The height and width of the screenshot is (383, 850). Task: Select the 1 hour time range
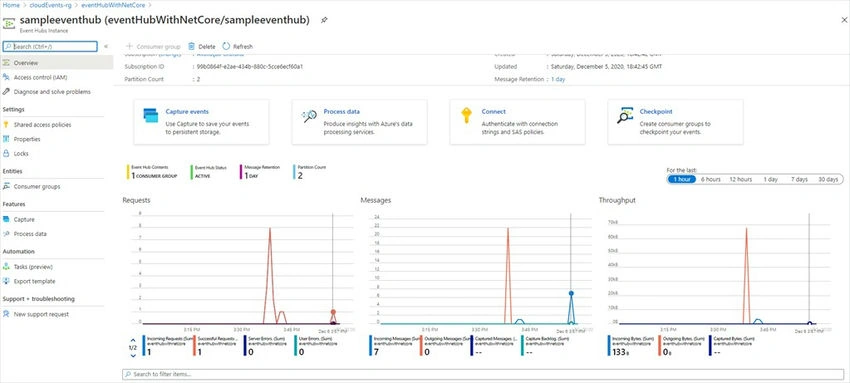click(x=681, y=179)
